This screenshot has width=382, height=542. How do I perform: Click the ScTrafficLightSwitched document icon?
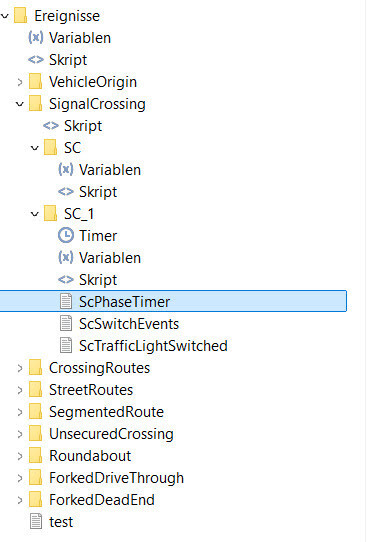pos(66,346)
